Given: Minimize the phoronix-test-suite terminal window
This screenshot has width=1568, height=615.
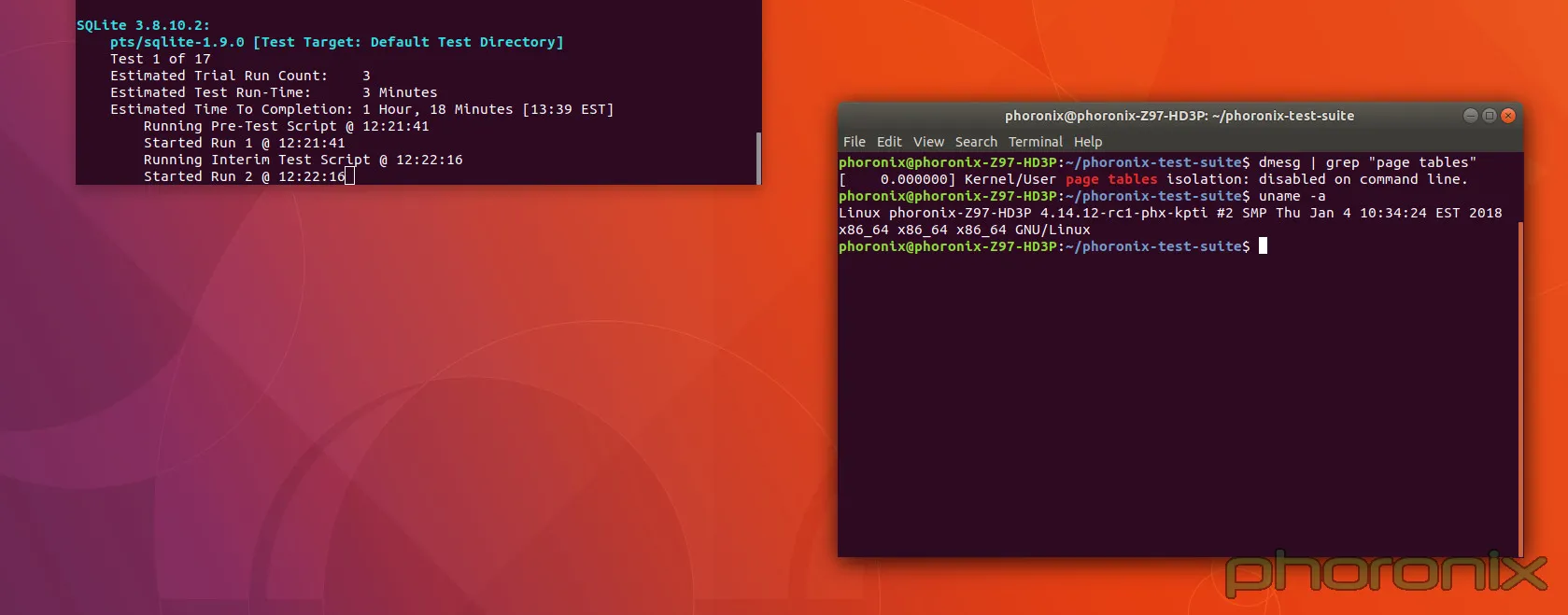Looking at the screenshot, I should [1470, 116].
